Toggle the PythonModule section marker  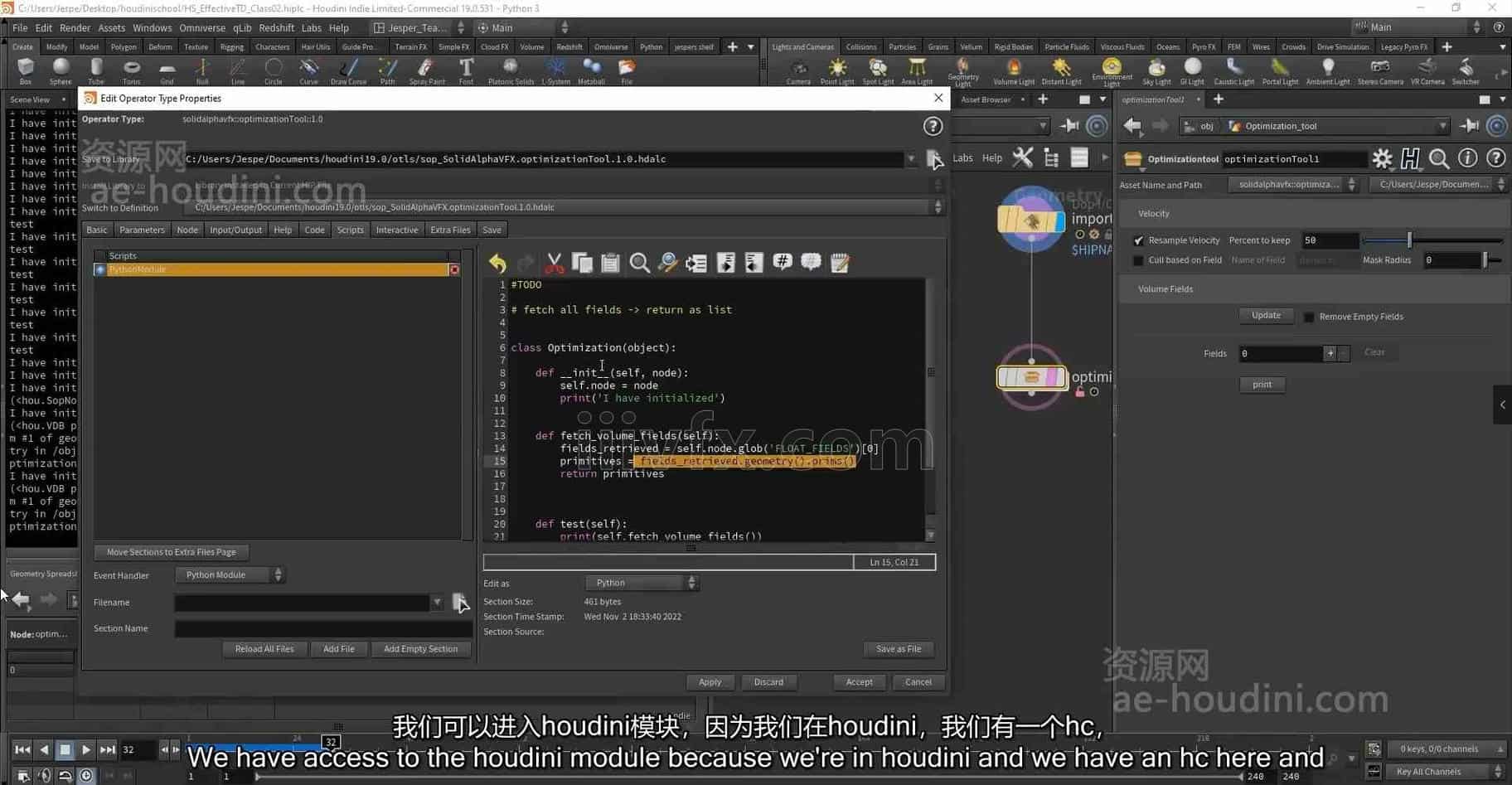coord(100,269)
